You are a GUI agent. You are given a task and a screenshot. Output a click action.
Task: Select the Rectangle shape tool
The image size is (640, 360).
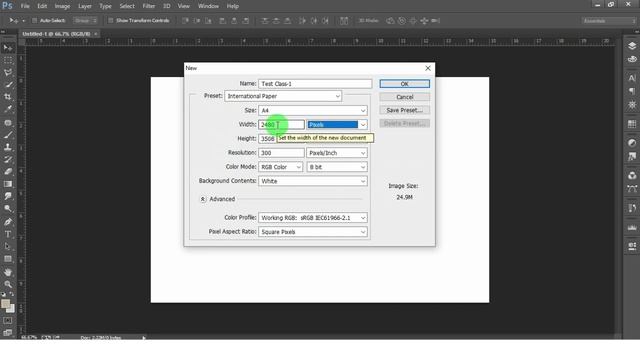tap(8, 259)
